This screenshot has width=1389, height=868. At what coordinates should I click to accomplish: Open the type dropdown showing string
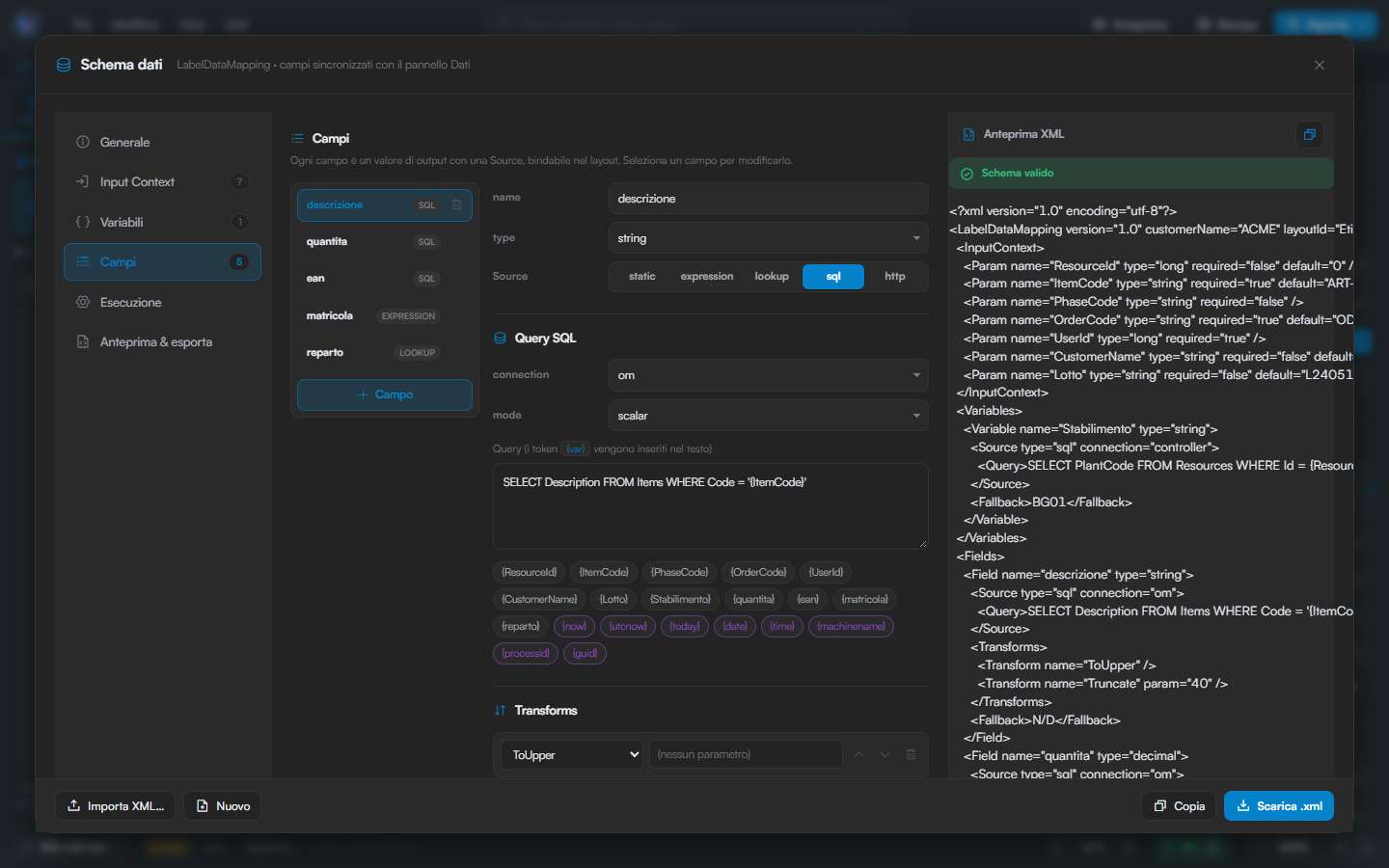pos(769,238)
